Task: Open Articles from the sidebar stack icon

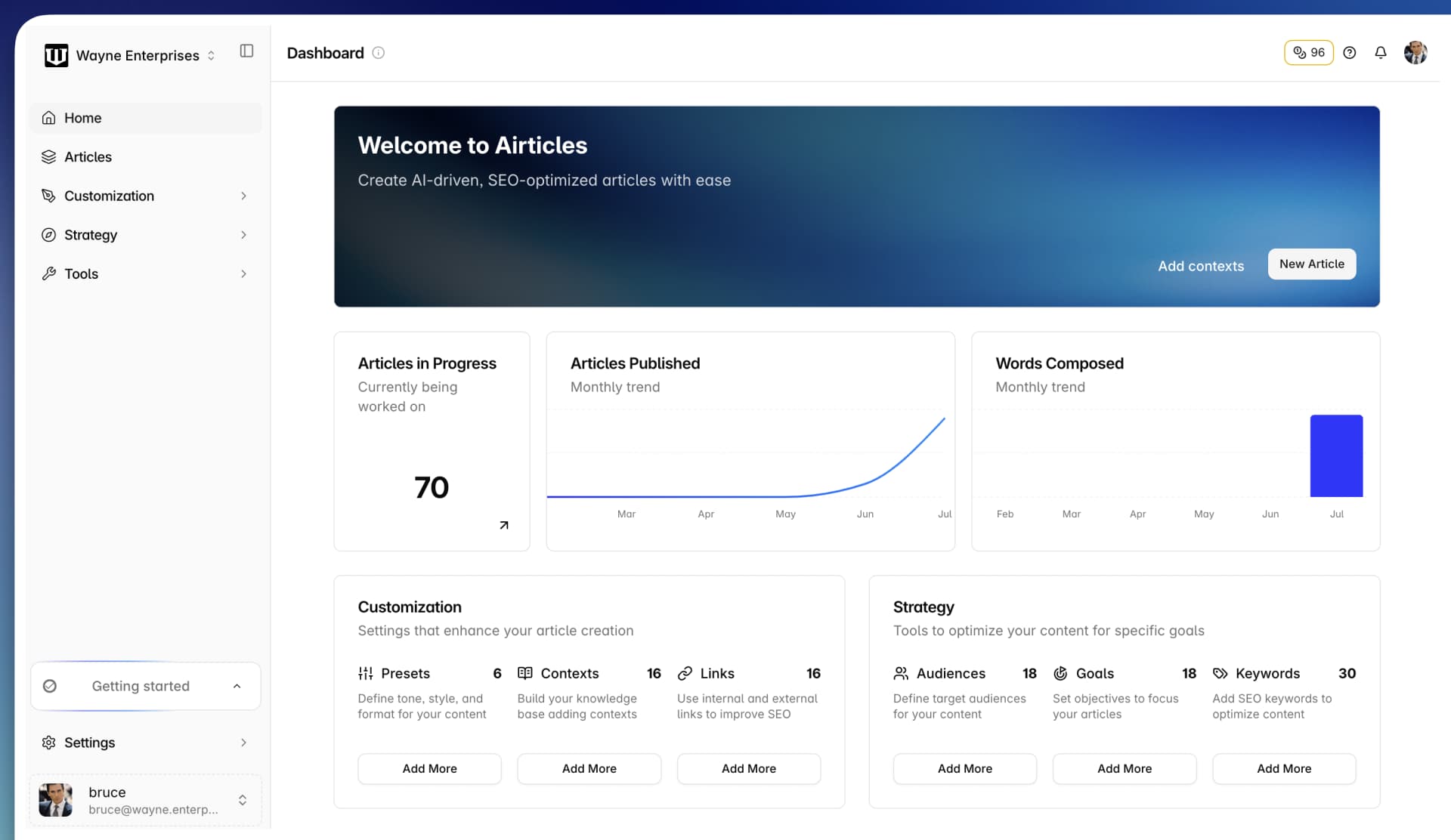Action: coord(48,156)
